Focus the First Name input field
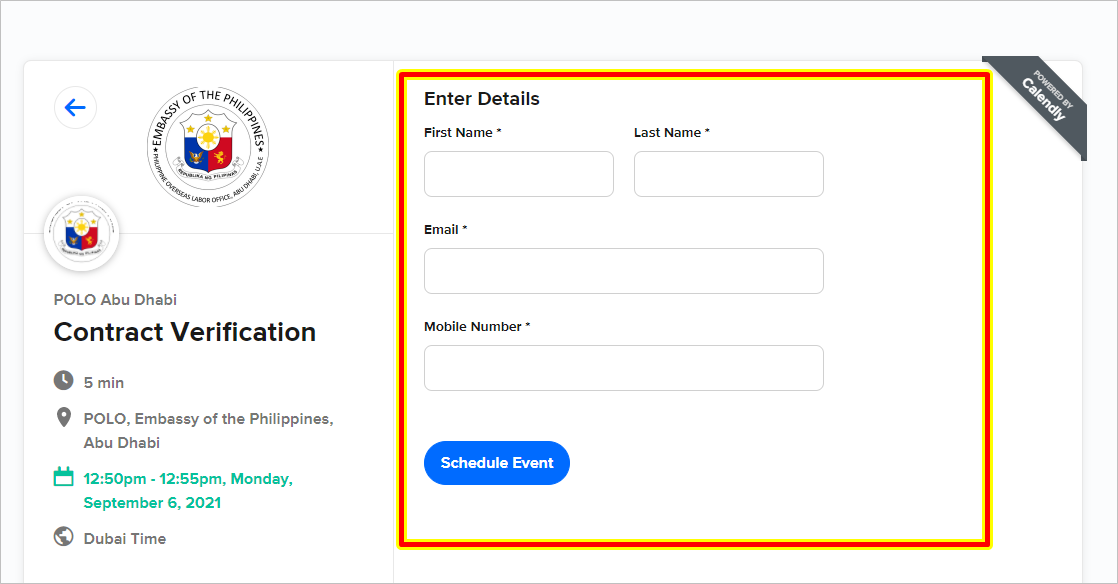Screen dimensions: 1118x584 pos(518,174)
